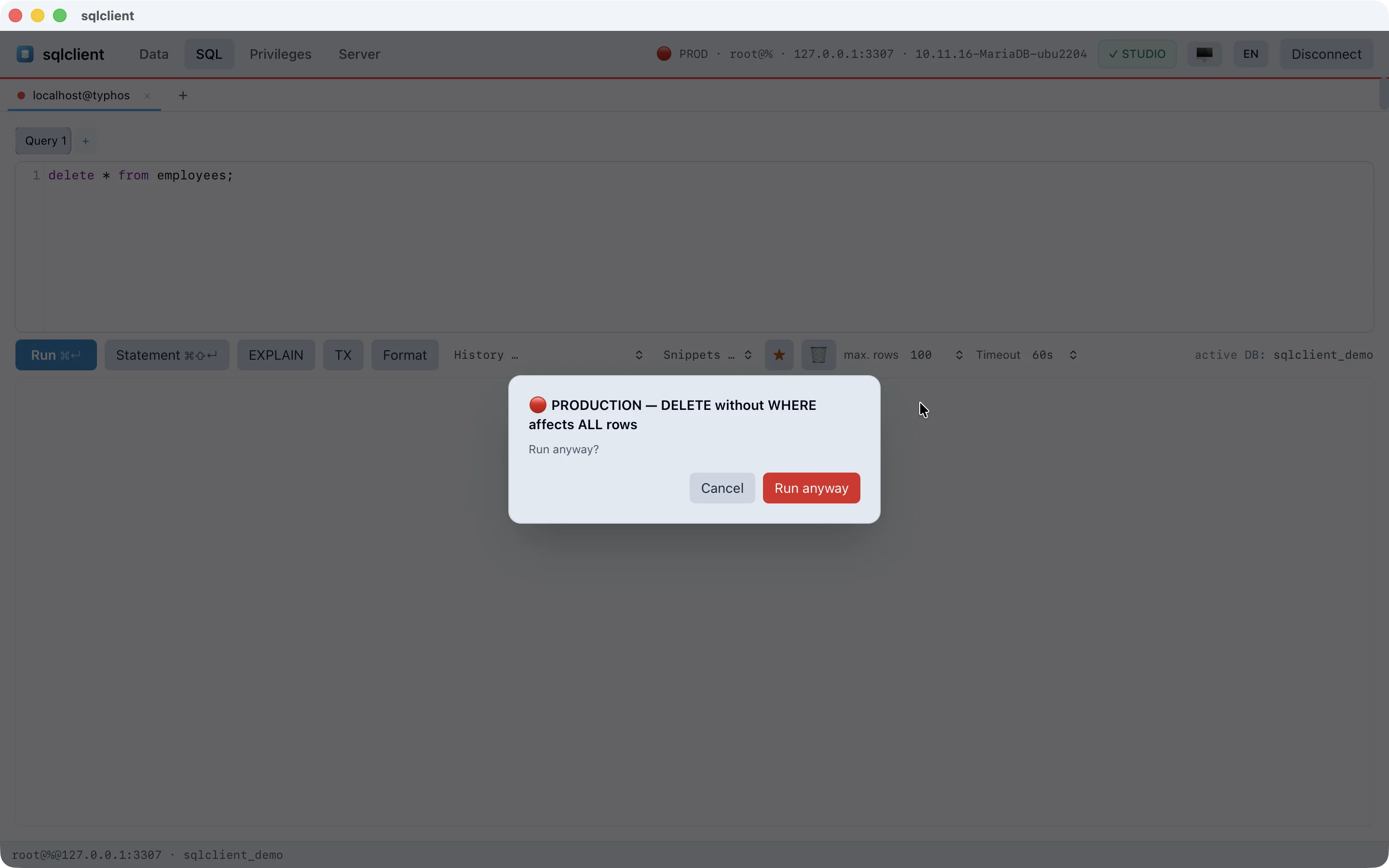The height and width of the screenshot is (868, 1389).
Task: Click the root@% user text in header
Action: click(751, 54)
